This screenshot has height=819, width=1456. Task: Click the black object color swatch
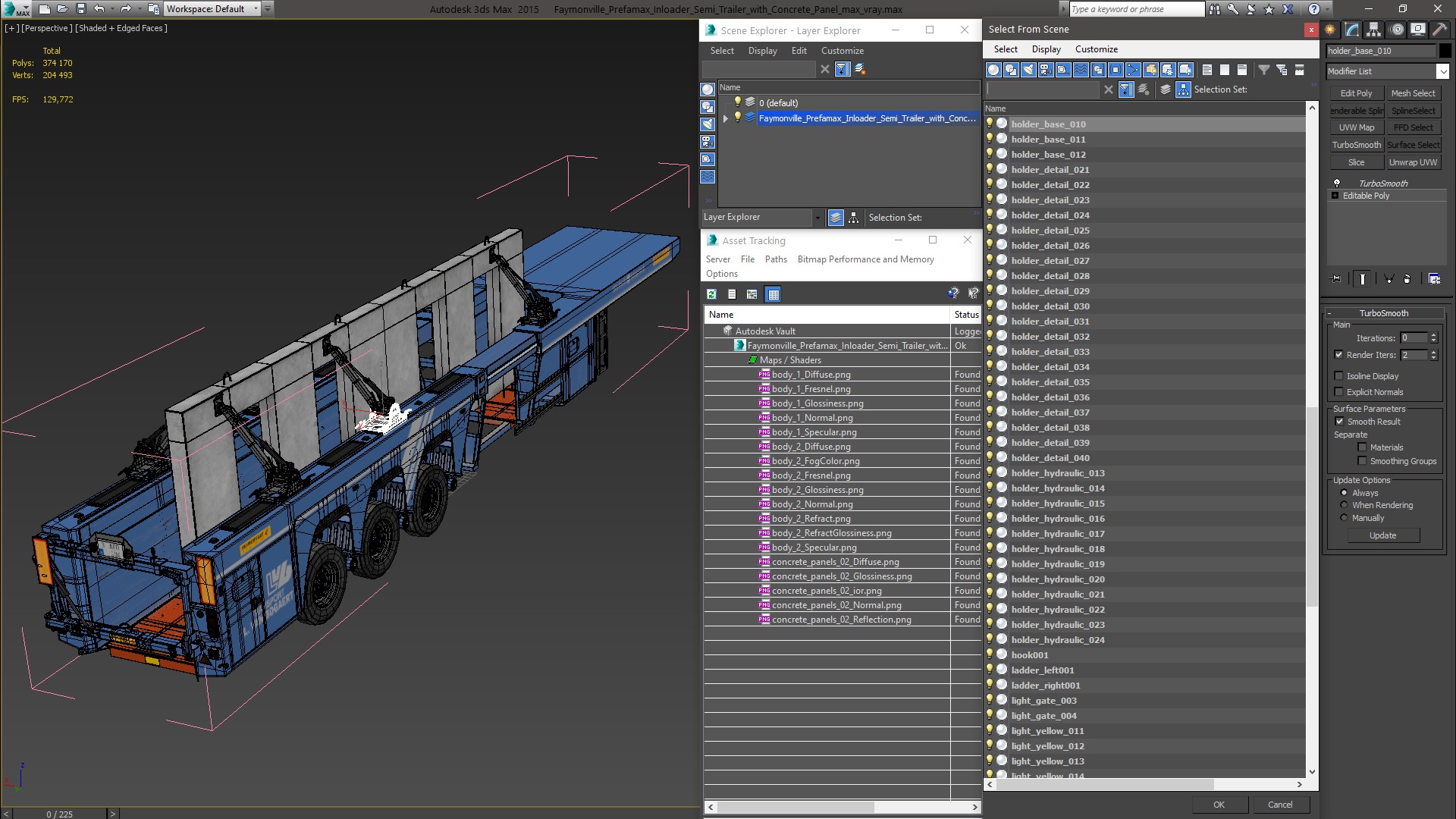click(1445, 51)
